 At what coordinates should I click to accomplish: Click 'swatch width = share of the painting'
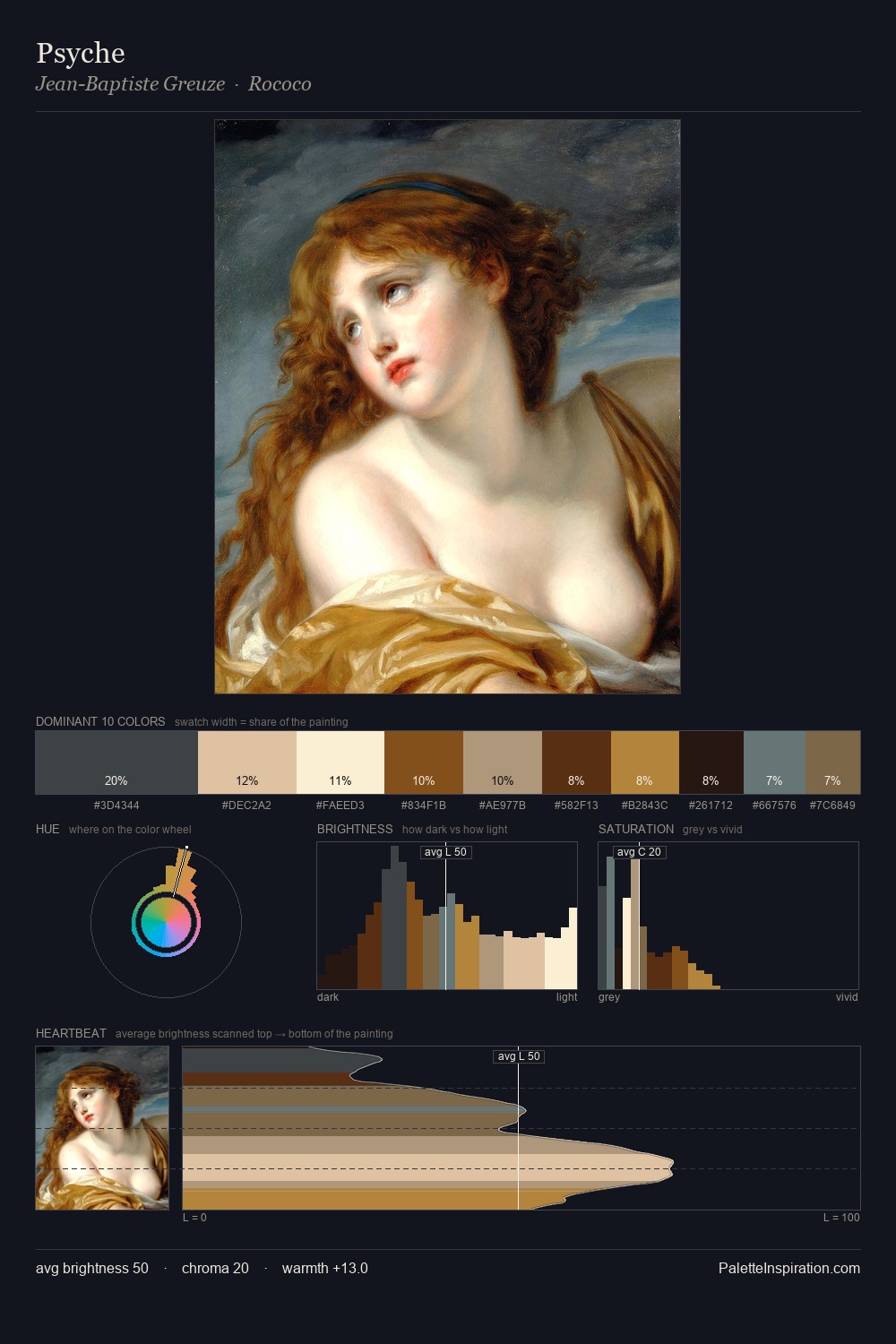tap(262, 722)
